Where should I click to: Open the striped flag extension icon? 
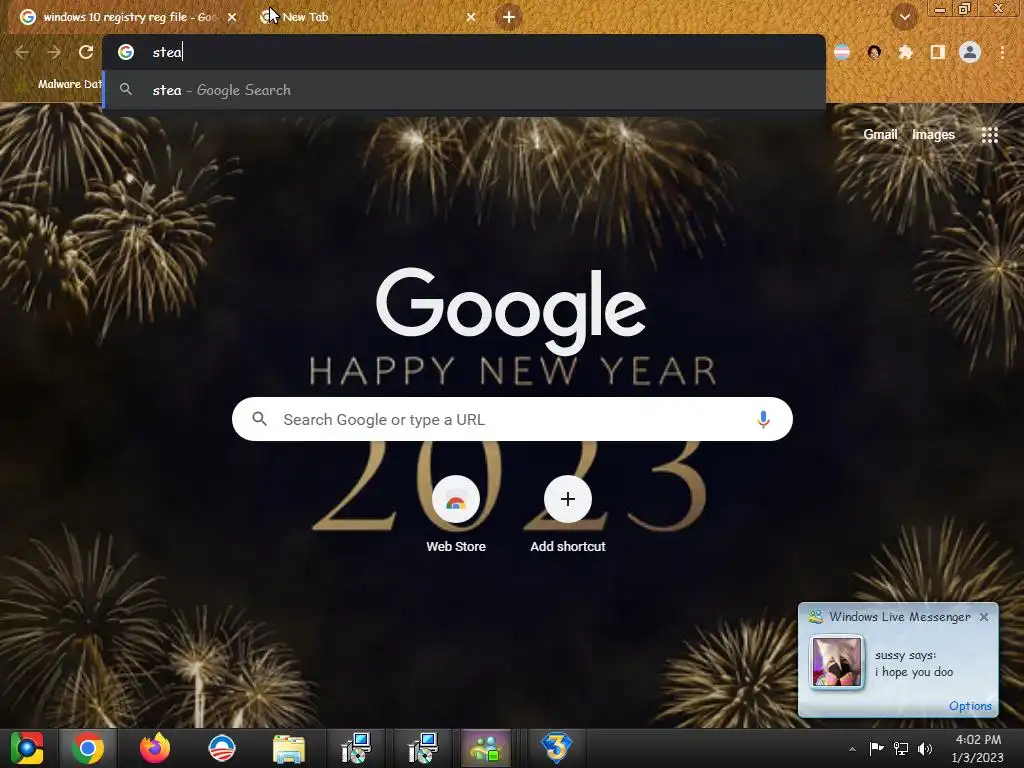842,52
